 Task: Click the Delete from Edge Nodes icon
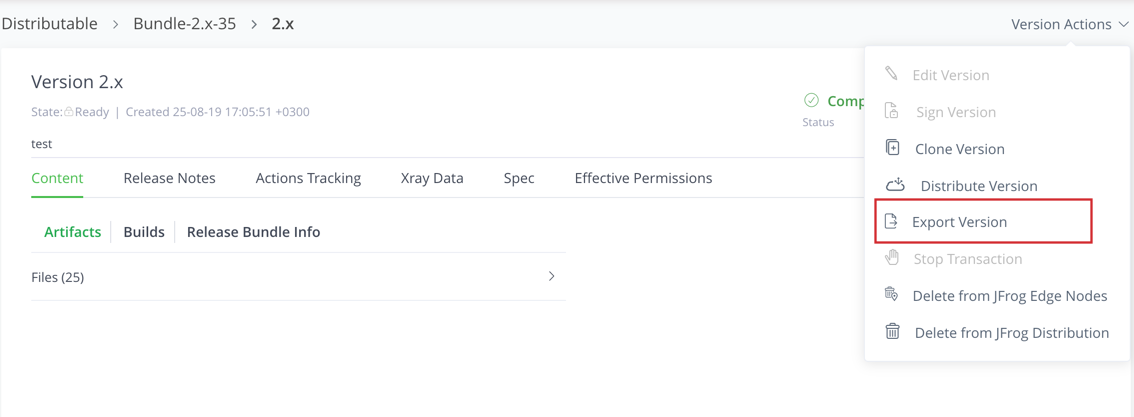click(892, 295)
